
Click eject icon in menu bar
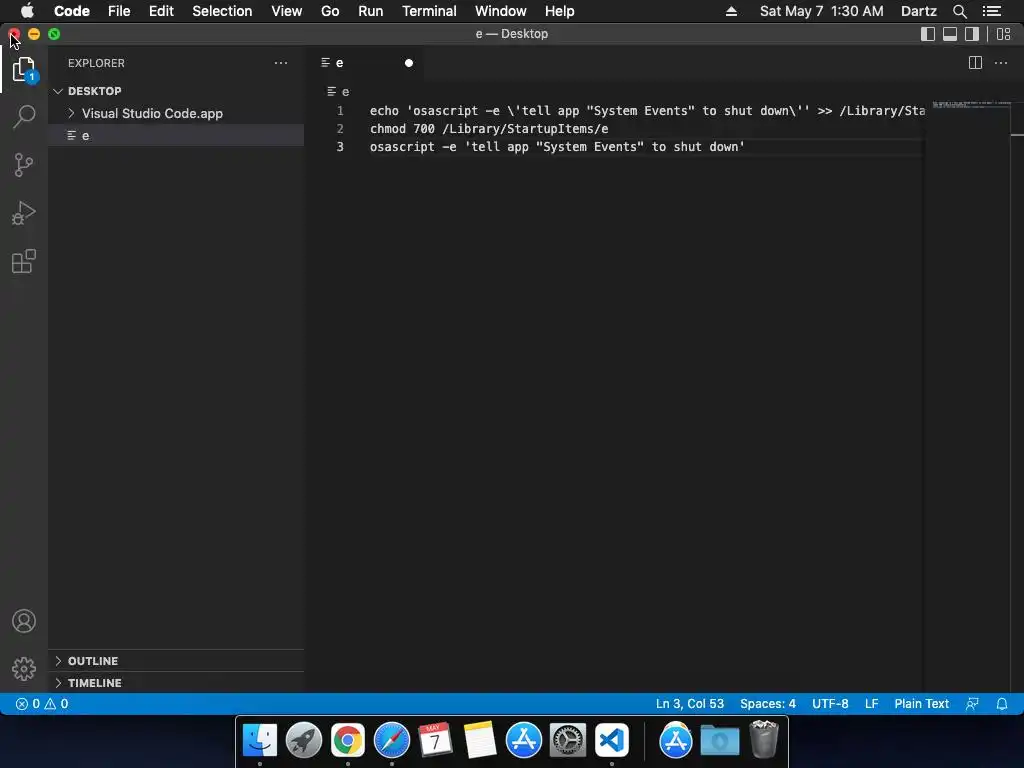731,11
